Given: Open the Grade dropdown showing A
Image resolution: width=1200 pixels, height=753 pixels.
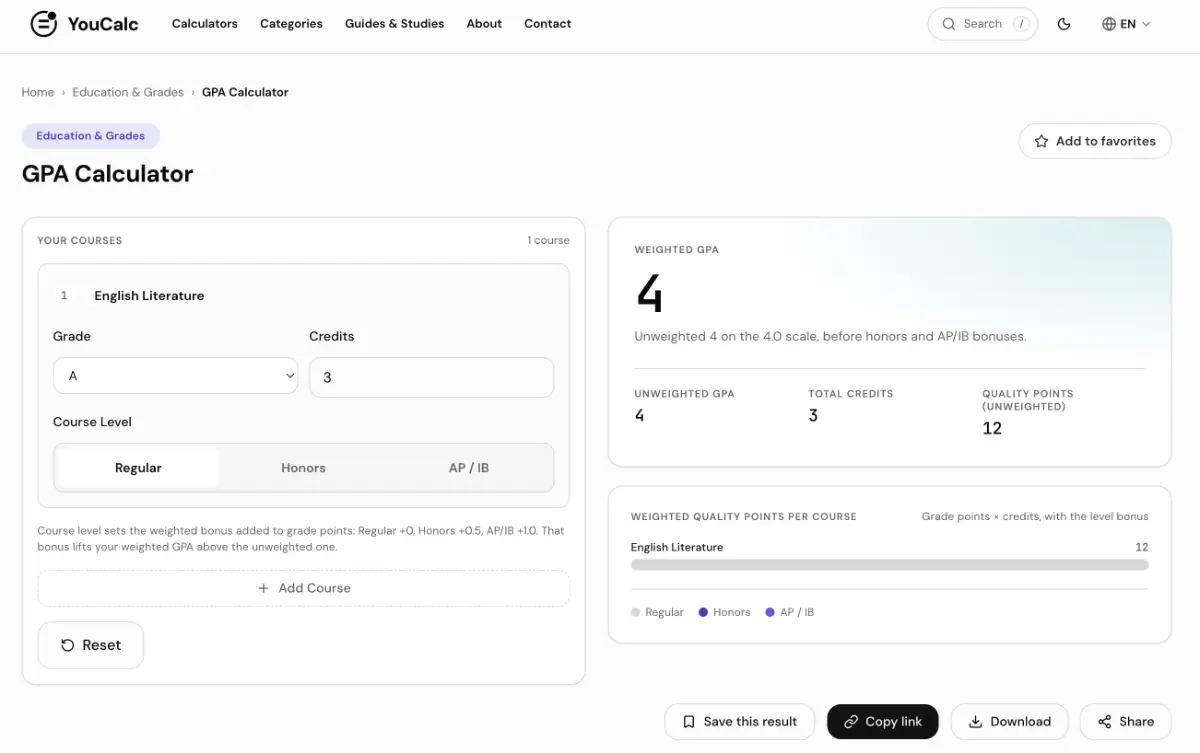Looking at the screenshot, I should coord(175,376).
